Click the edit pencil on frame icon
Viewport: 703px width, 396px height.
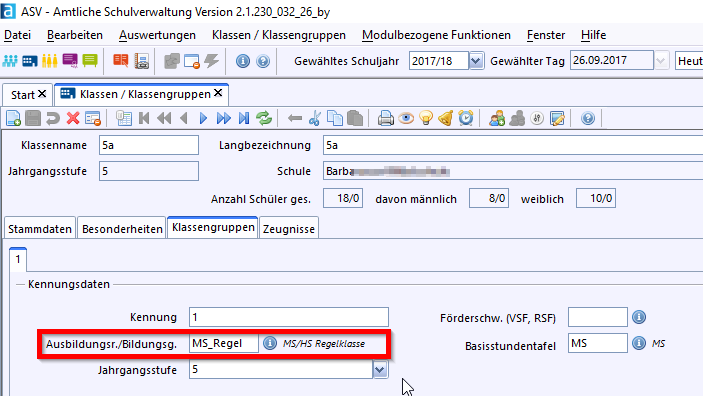[557, 118]
